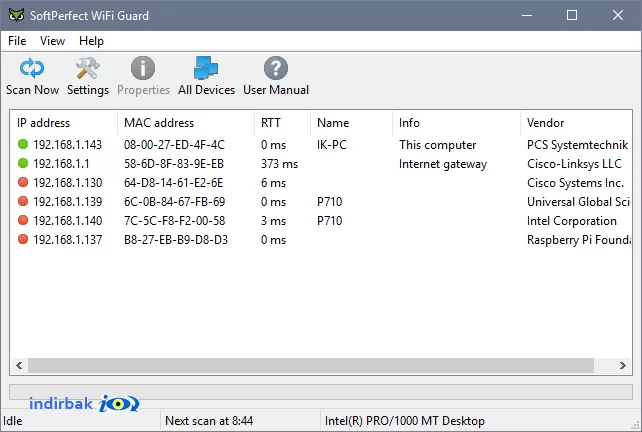
Task: Click the IK-PC device name
Action: 332,145
